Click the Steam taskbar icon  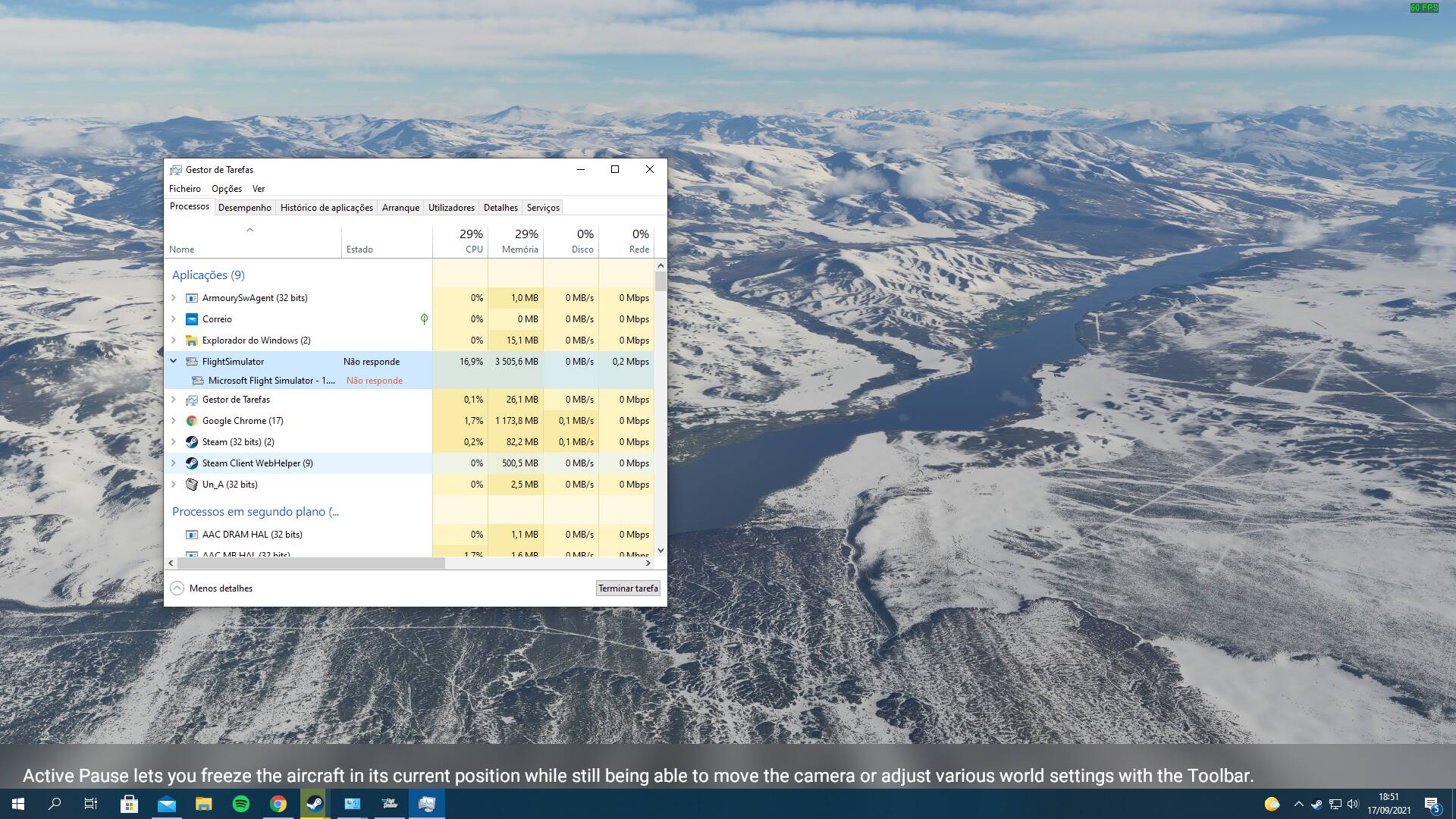(315, 804)
